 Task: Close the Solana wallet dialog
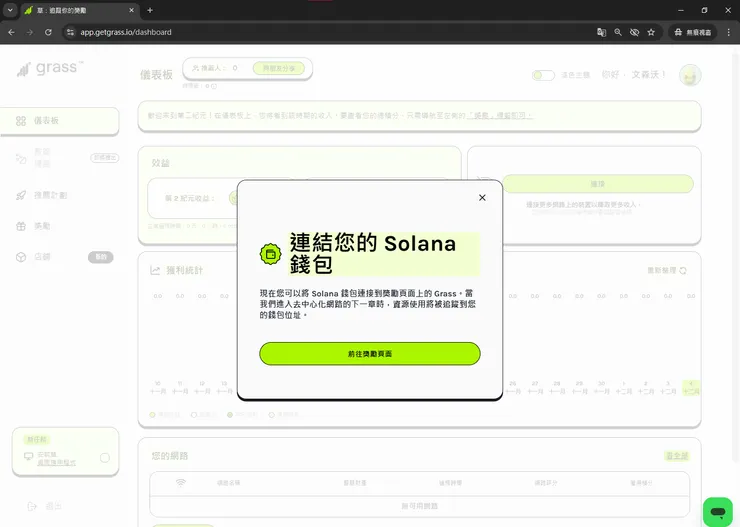482,198
